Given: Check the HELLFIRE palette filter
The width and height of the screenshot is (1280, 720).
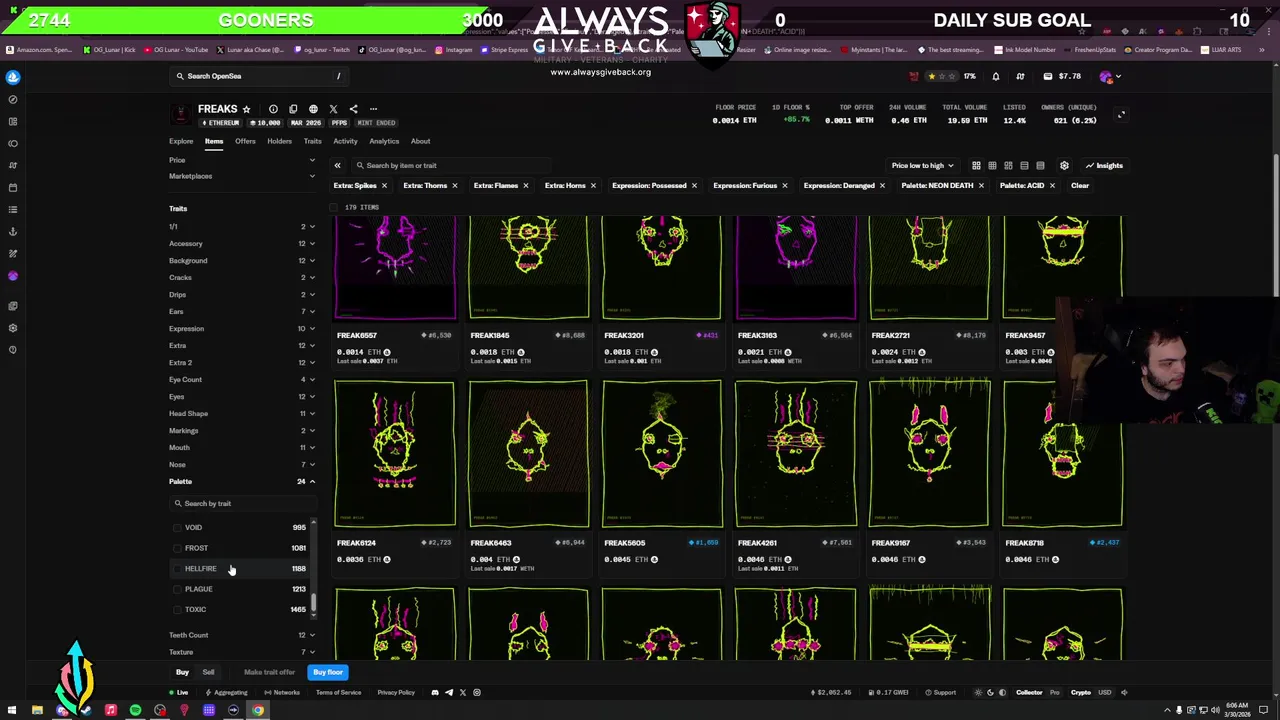Looking at the screenshot, I should [178, 568].
